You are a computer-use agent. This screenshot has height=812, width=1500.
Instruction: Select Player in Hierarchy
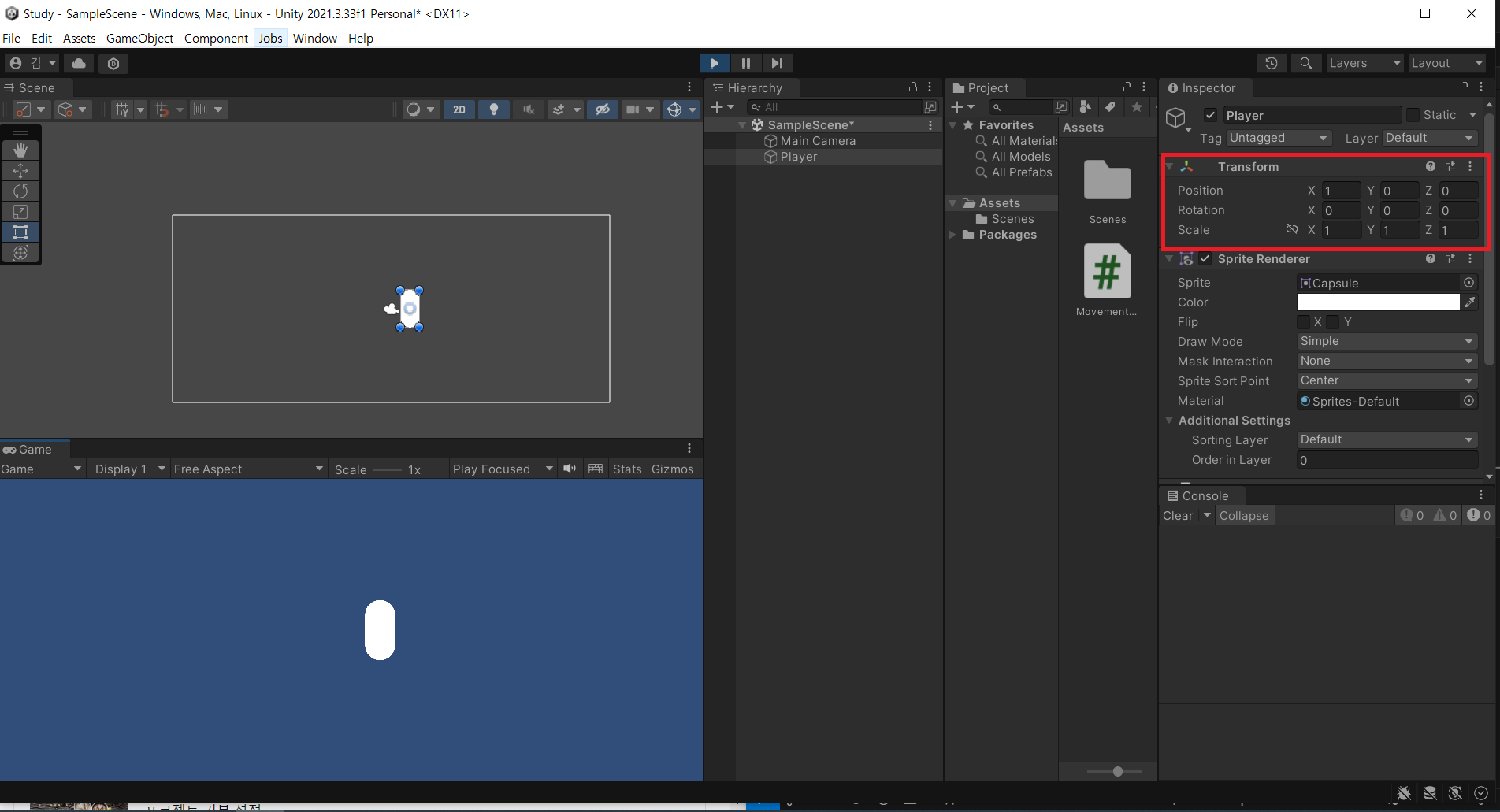(799, 157)
